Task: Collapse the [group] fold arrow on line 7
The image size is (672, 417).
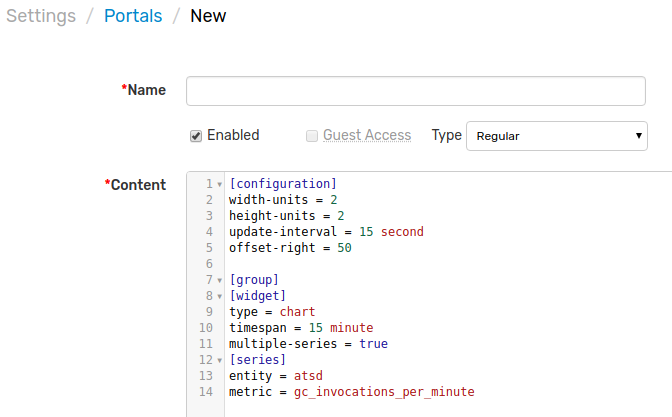Action: [x=219, y=281]
